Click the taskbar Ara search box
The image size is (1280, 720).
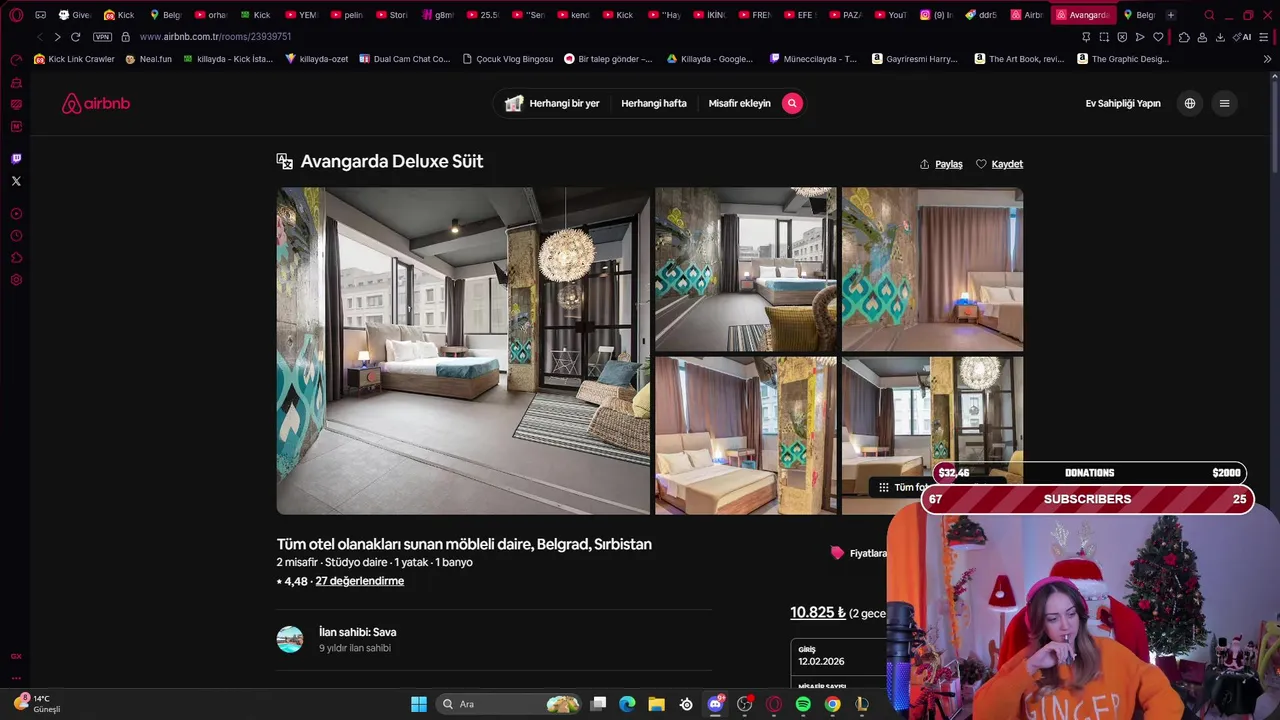510,704
